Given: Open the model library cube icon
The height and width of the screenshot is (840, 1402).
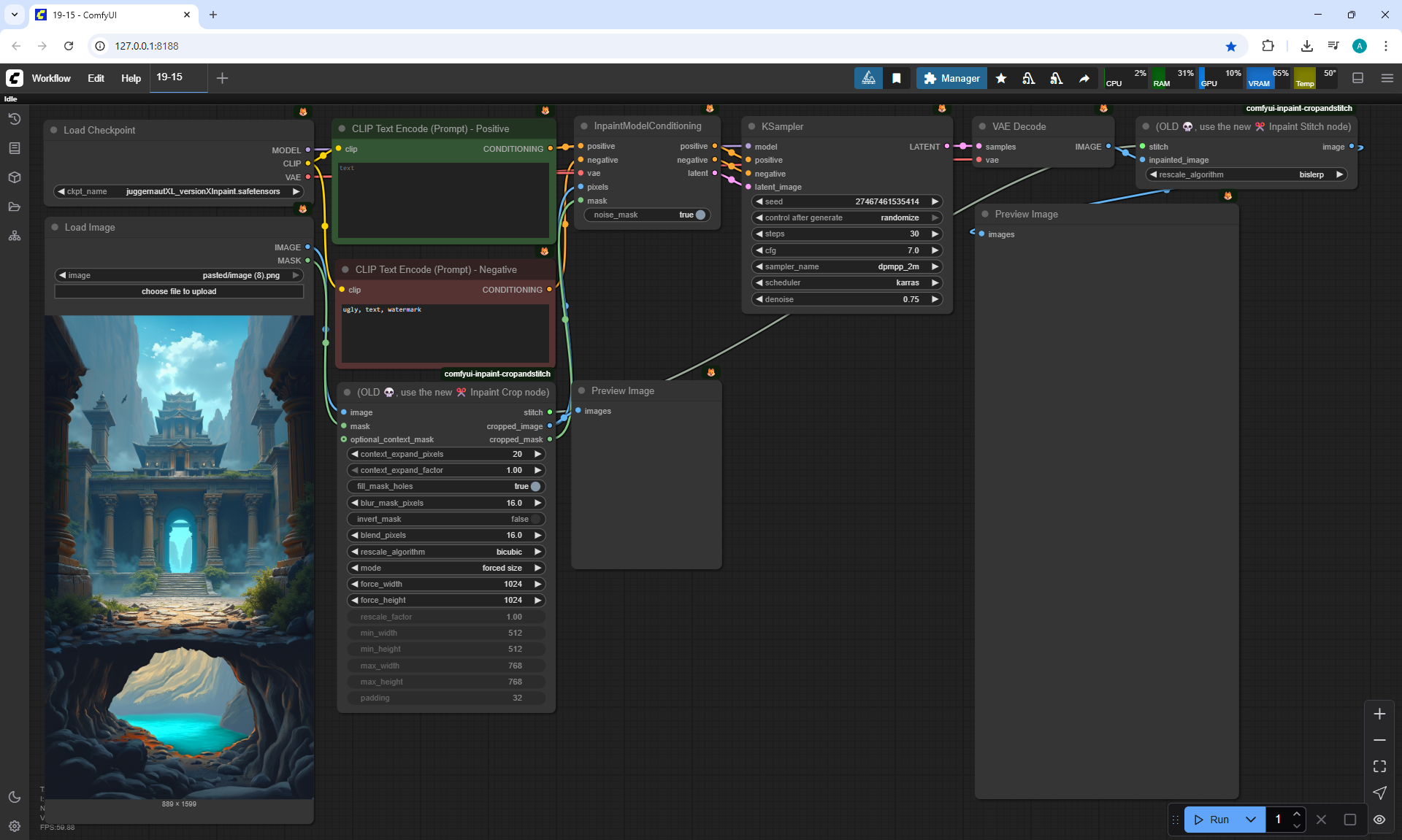Looking at the screenshot, I should 15,177.
